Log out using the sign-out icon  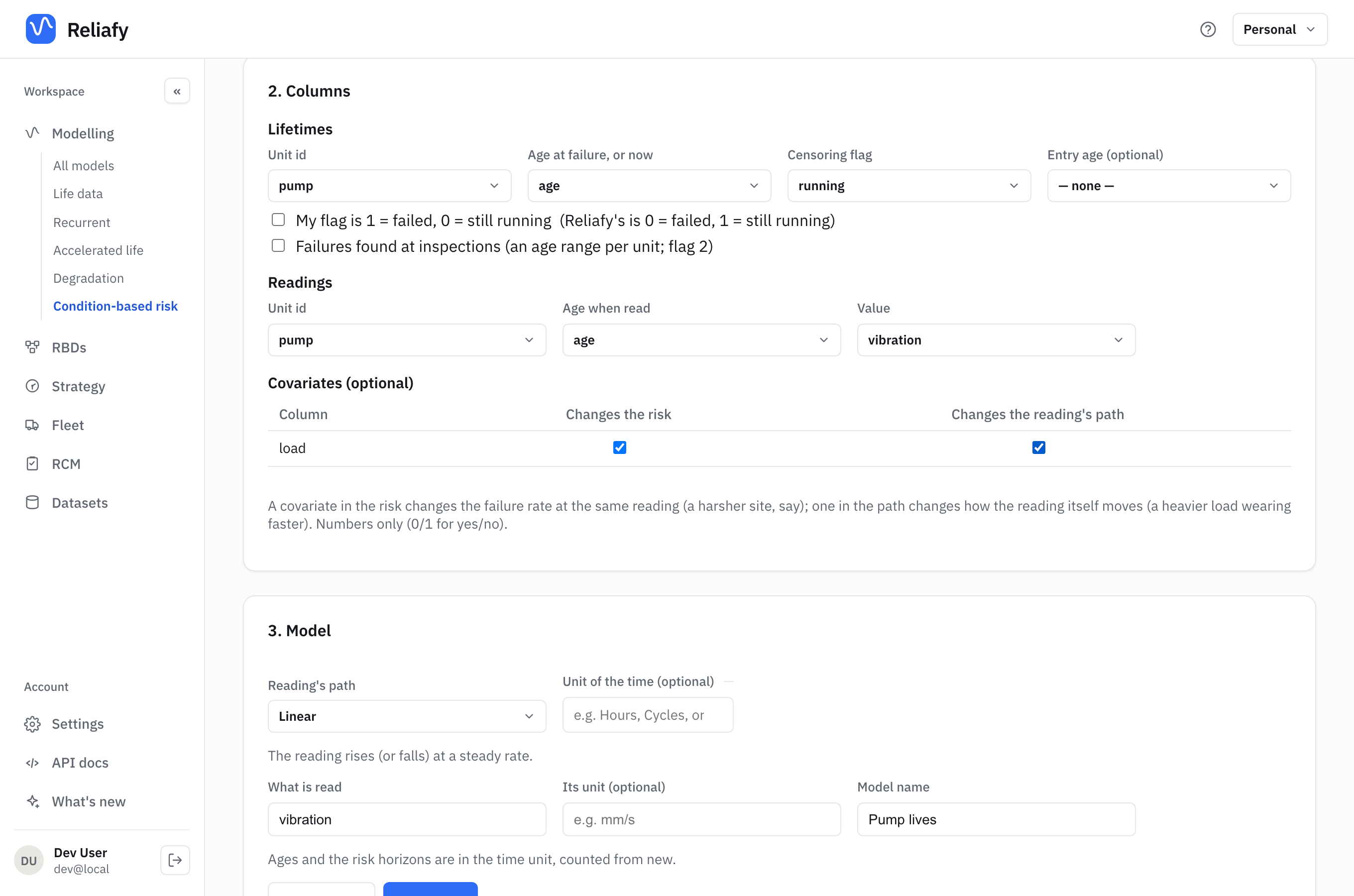[x=175, y=860]
